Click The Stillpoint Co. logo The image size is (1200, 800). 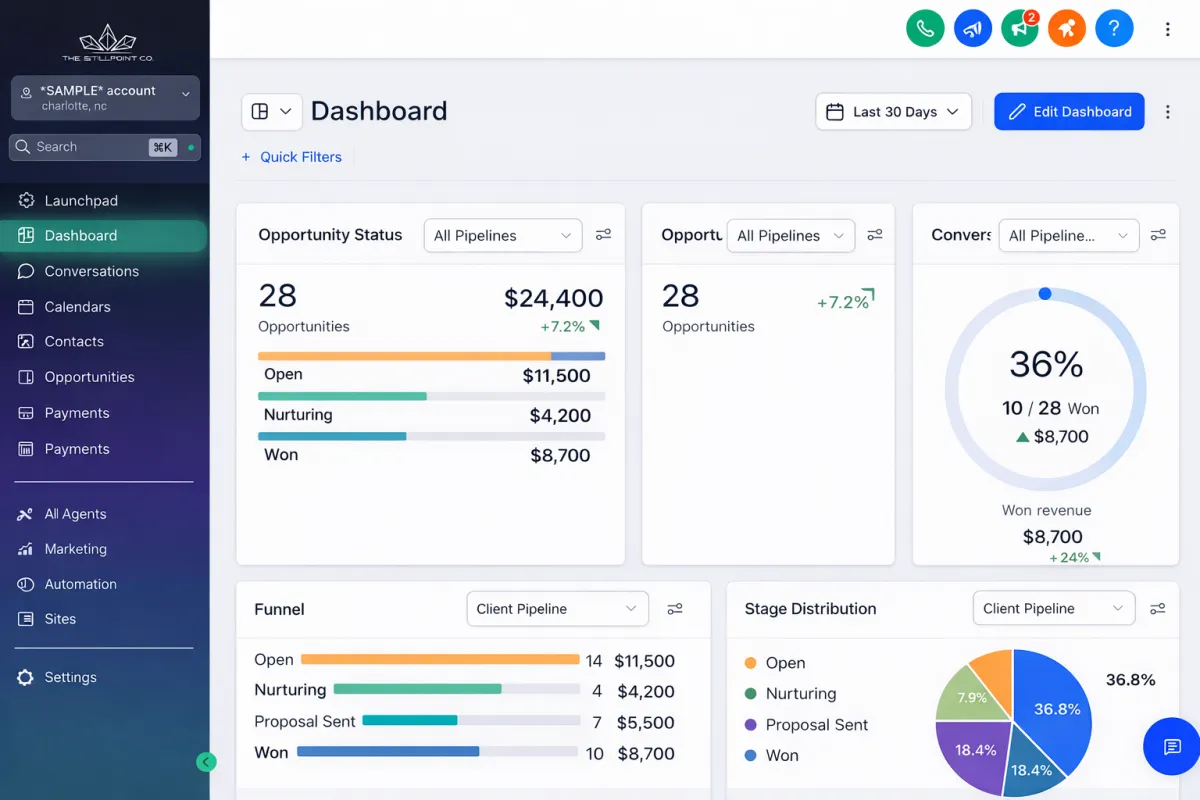(107, 43)
